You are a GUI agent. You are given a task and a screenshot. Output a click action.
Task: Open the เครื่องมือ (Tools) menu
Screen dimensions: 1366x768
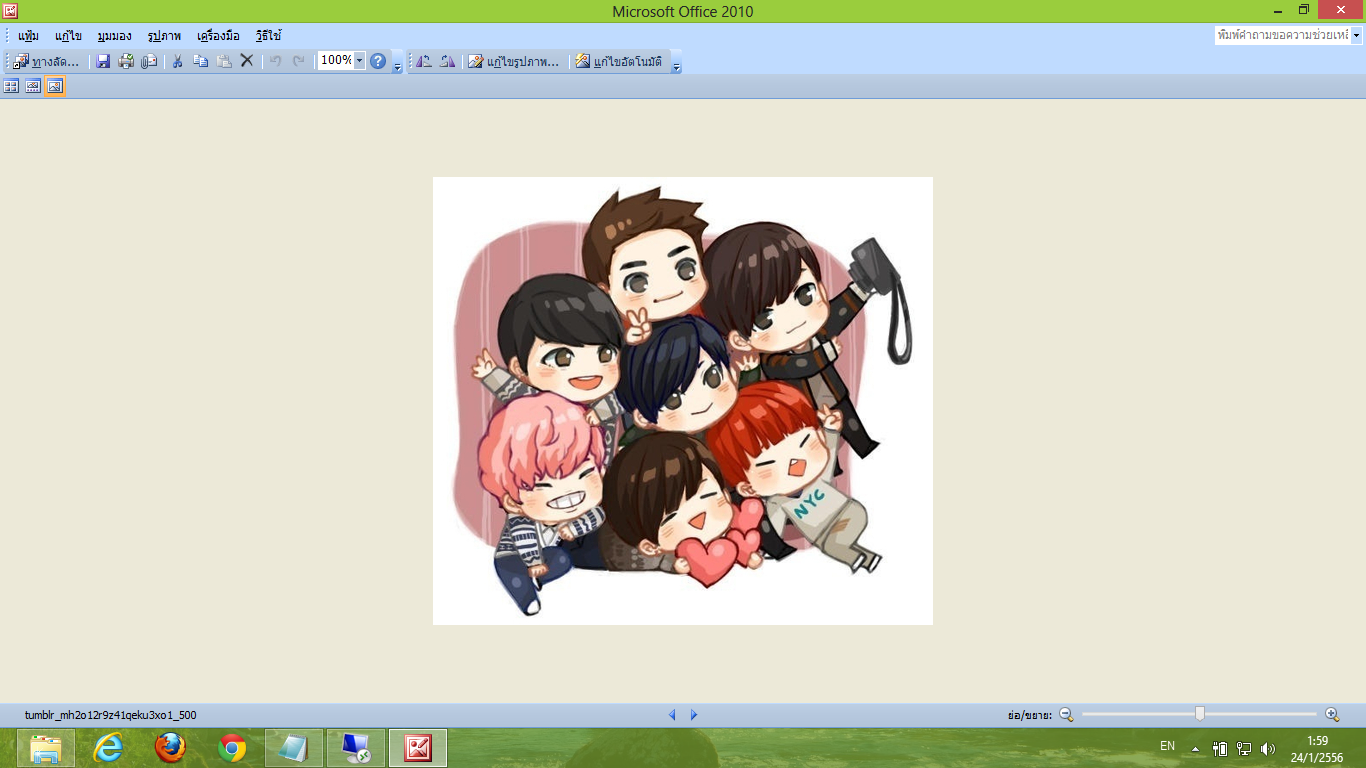tap(219, 36)
